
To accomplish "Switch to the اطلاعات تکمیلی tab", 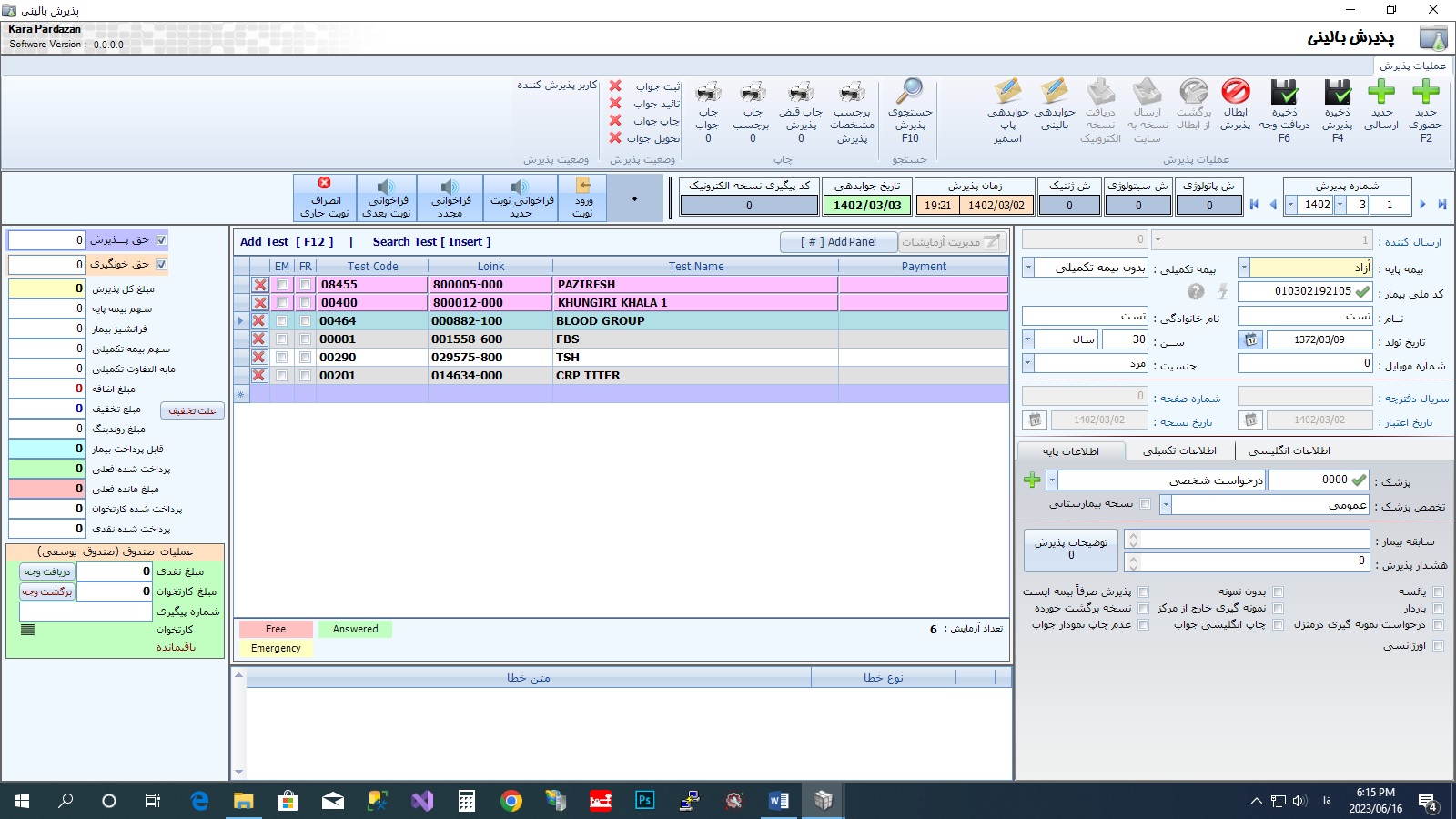I will [1179, 450].
